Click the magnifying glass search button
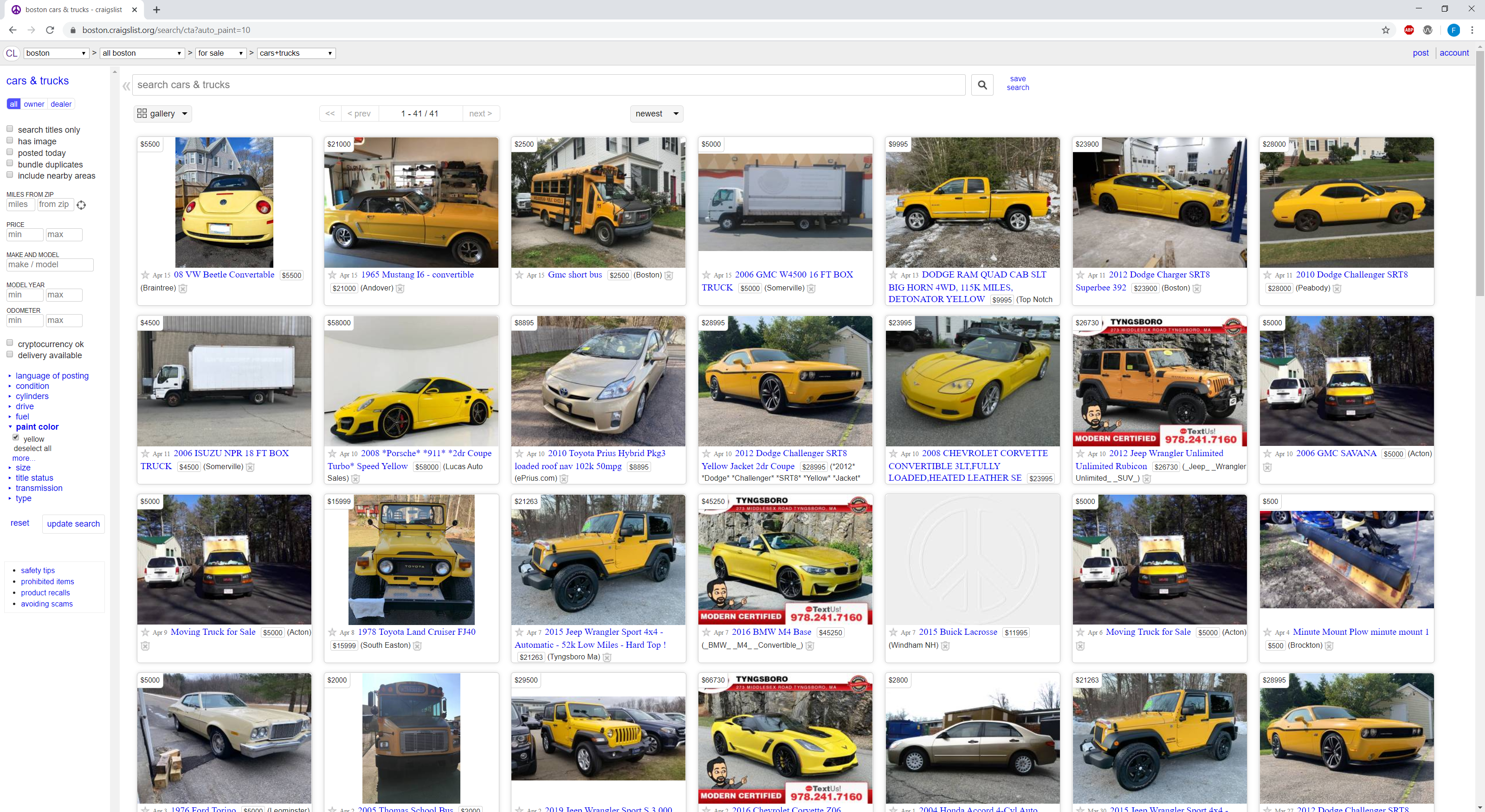 point(982,85)
